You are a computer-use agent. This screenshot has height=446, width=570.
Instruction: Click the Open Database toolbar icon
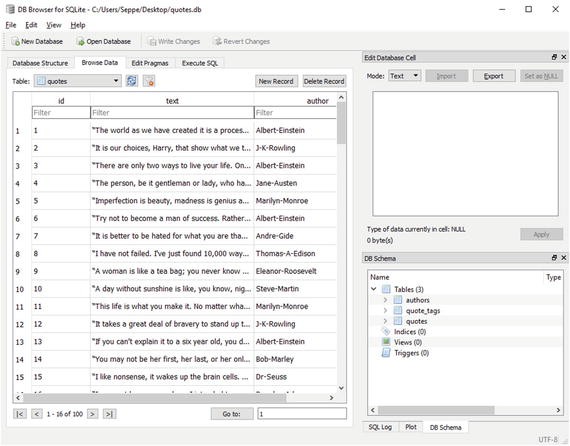point(80,42)
